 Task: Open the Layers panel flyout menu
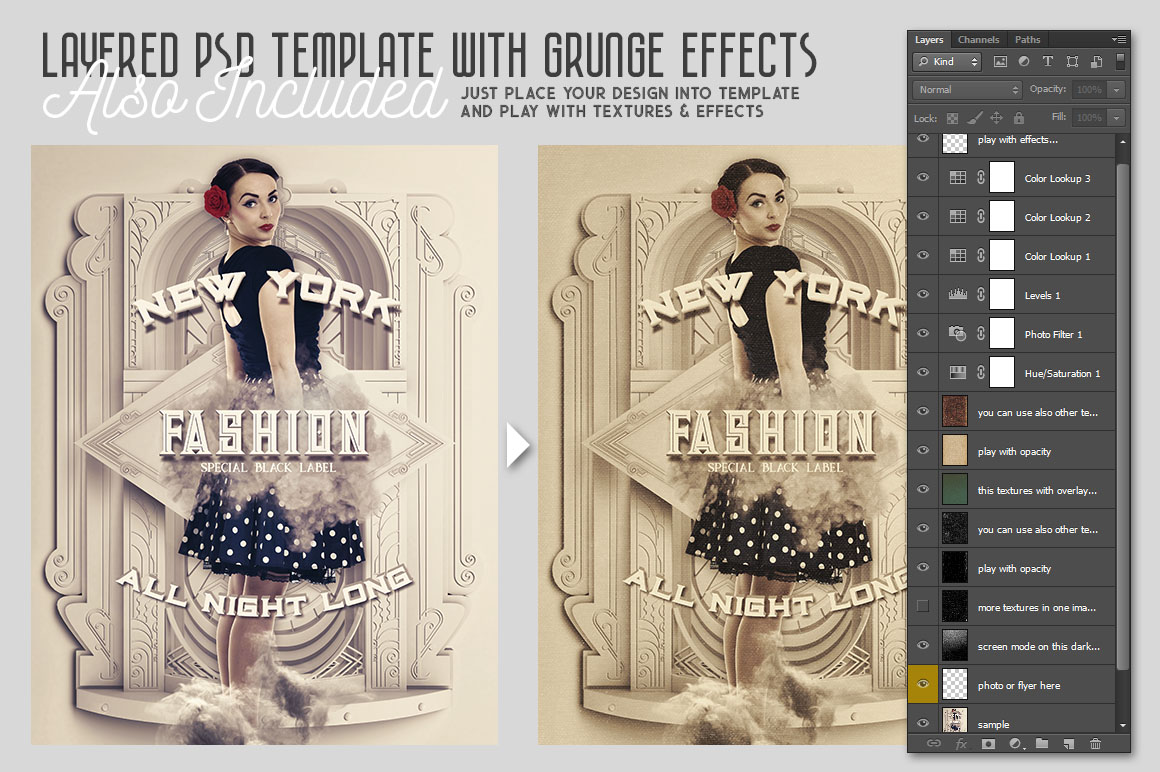tap(1119, 39)
